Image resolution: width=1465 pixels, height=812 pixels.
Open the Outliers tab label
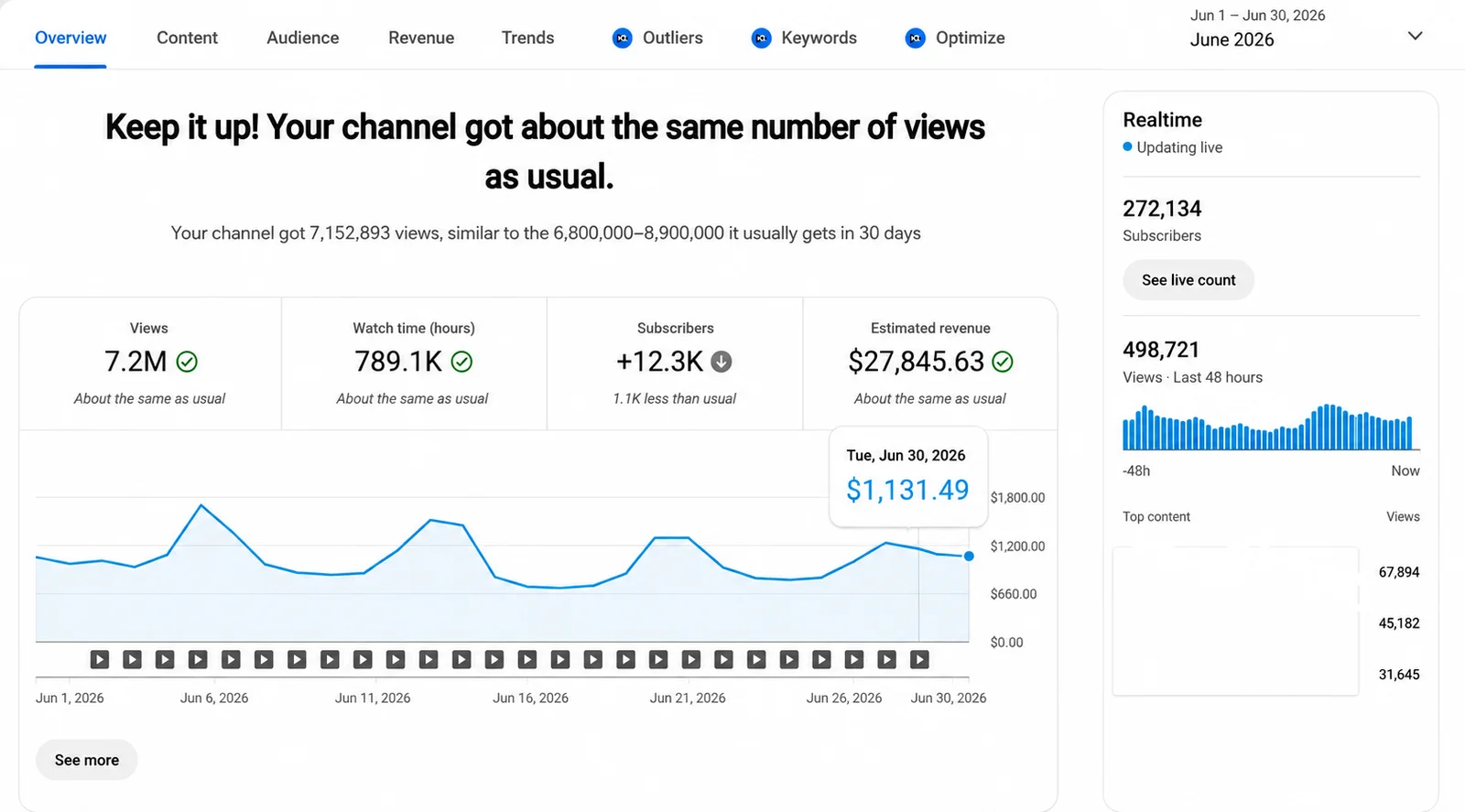[673, 38]
